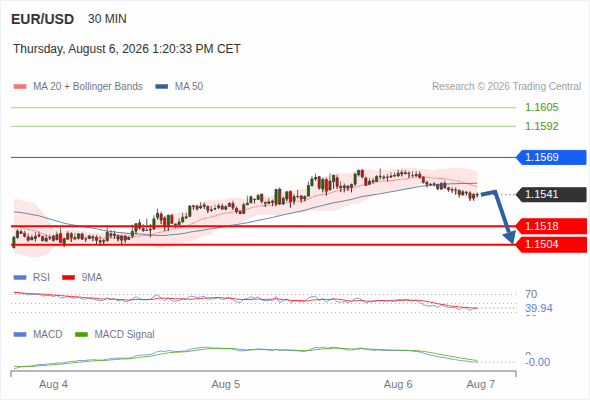Click the pink MA 20 legend swatch
The width and height of the screenshot is (590, 400).
[20, 87]
